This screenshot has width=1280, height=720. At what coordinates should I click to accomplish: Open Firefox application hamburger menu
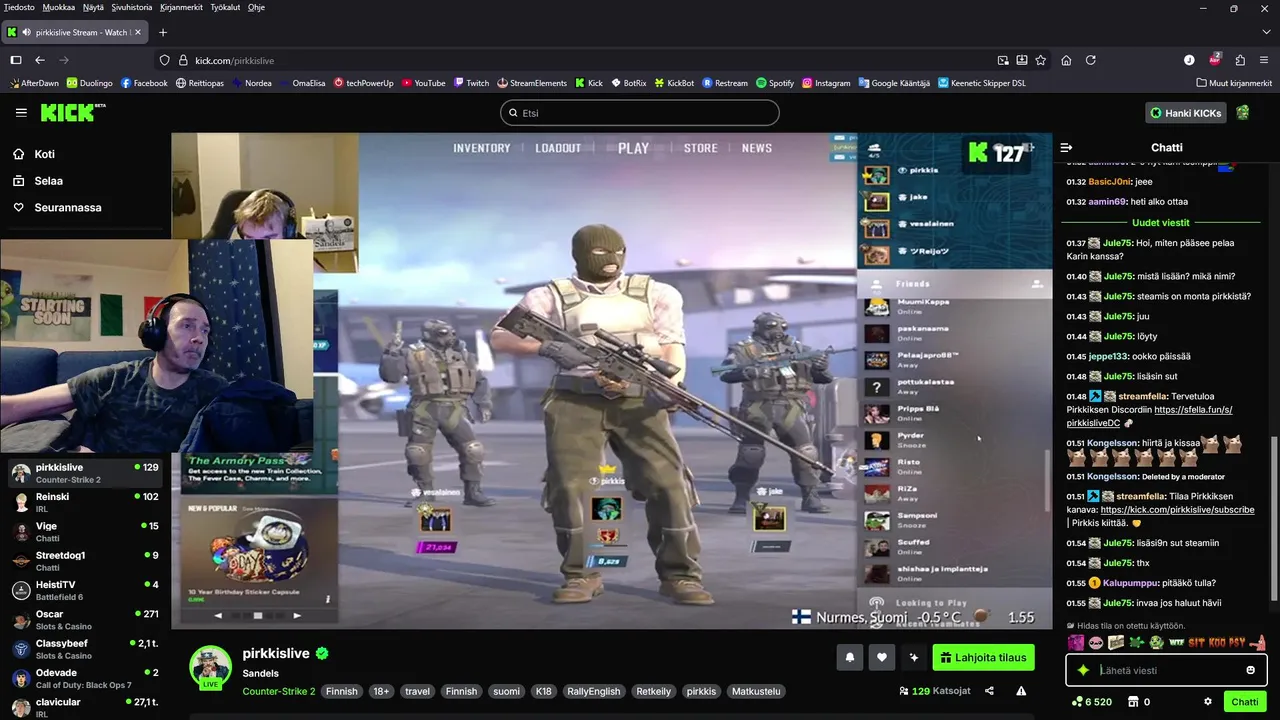(1264, 60)
